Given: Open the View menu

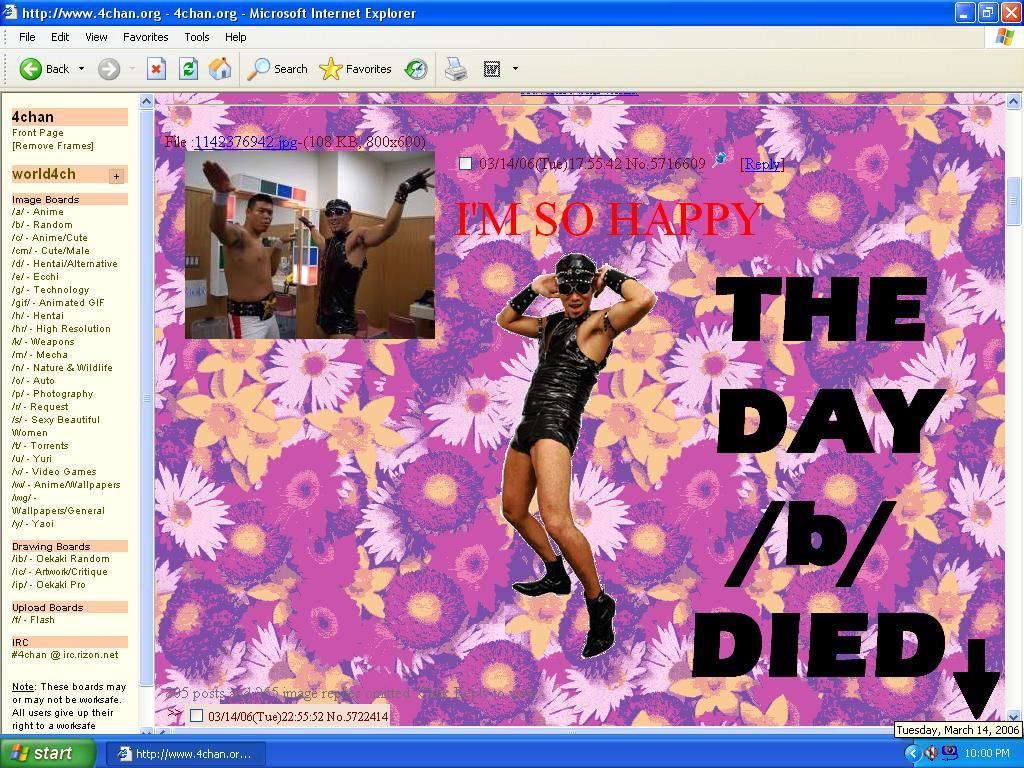Looking at the screenshot, I should click(x=96, y=37).
